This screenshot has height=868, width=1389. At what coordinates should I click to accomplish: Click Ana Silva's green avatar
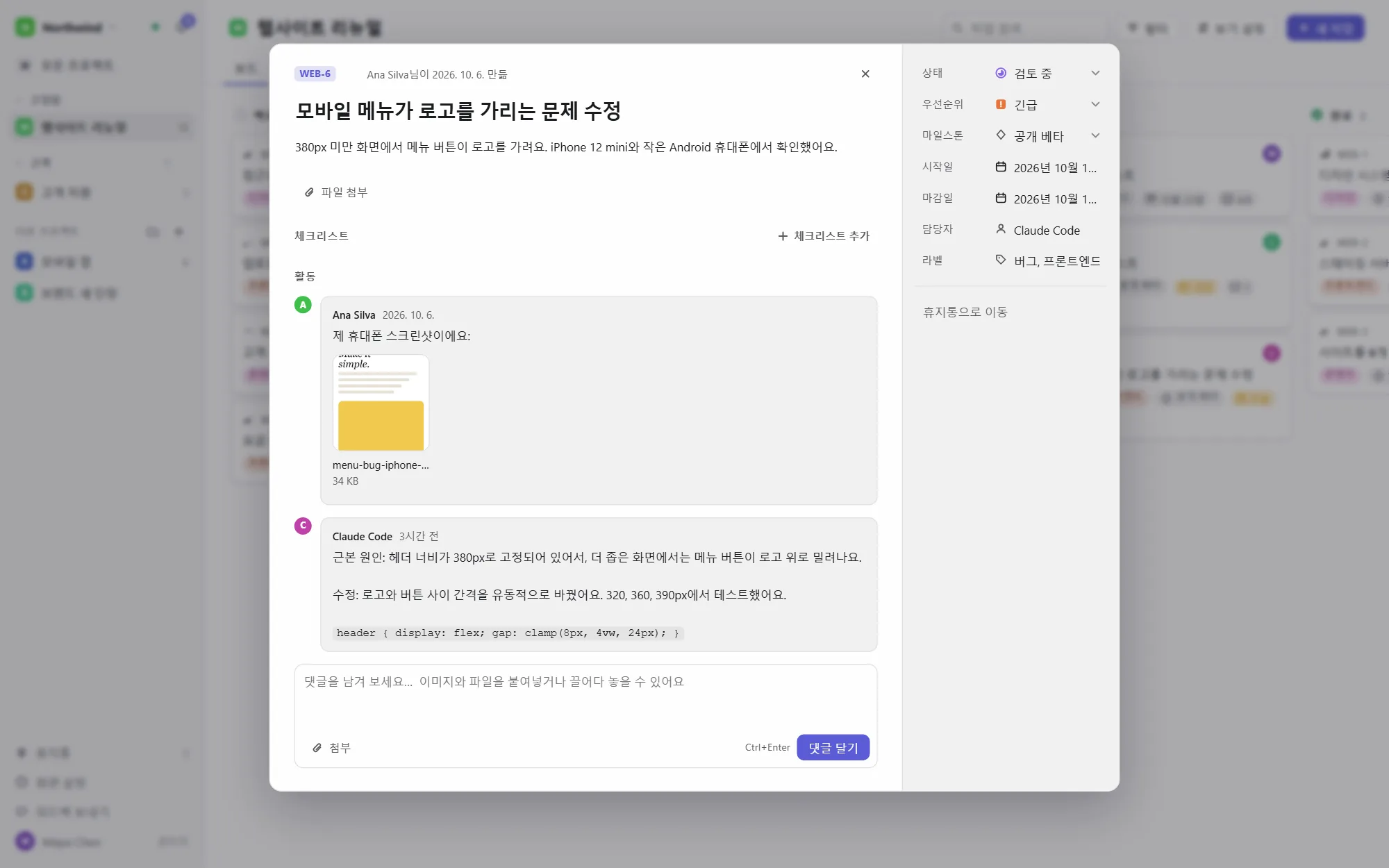click(x=303, y=305)
